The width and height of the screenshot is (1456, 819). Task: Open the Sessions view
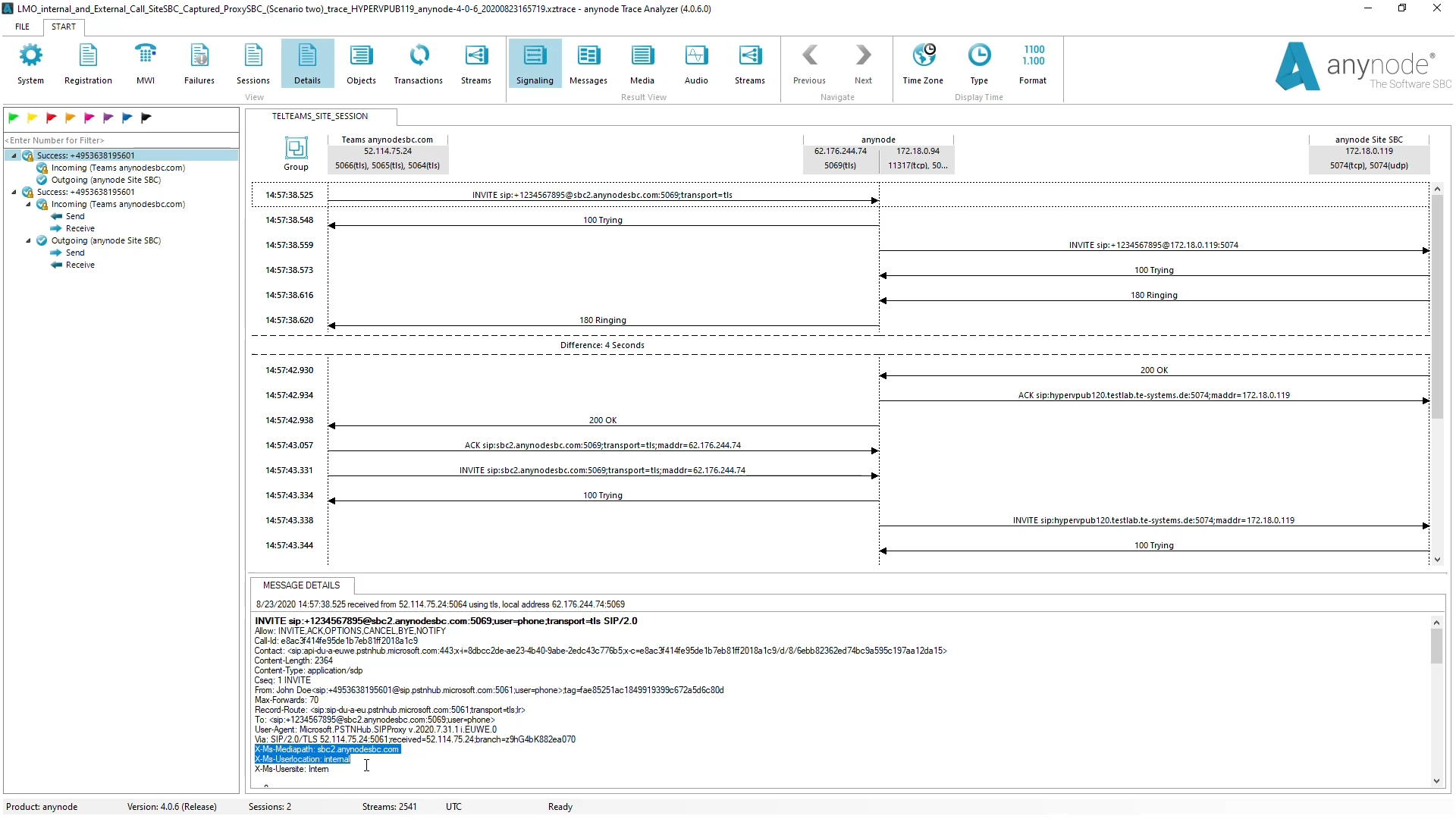253,64
